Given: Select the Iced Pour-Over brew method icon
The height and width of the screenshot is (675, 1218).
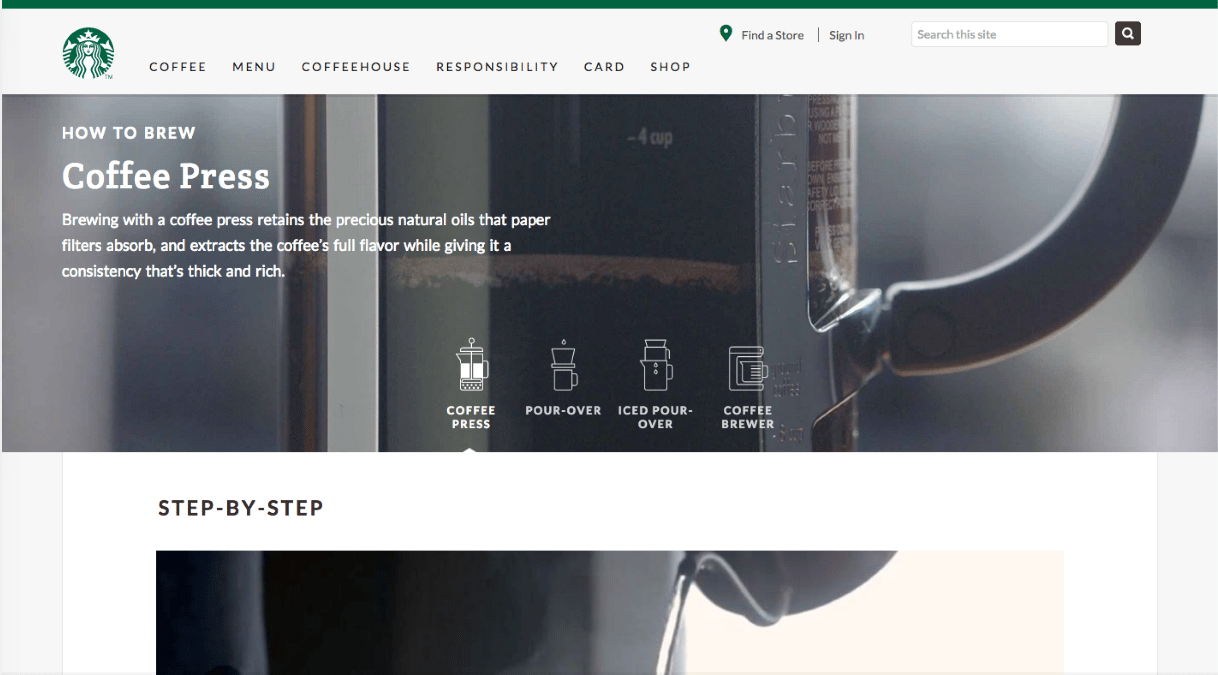Looking at the screenshot, I should click(655, 364).
